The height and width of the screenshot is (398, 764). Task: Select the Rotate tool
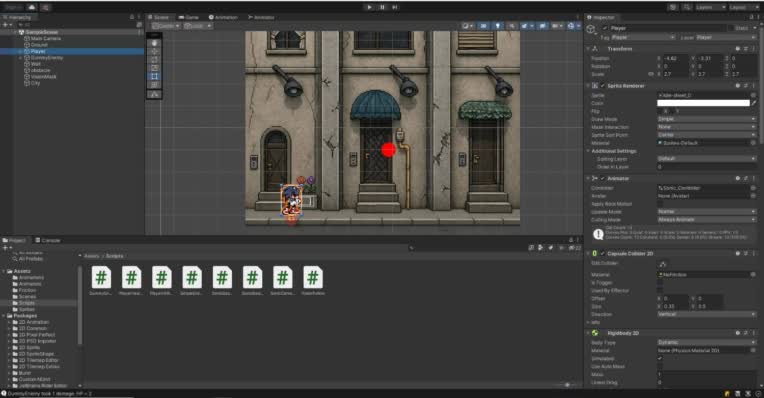point(154,59)
